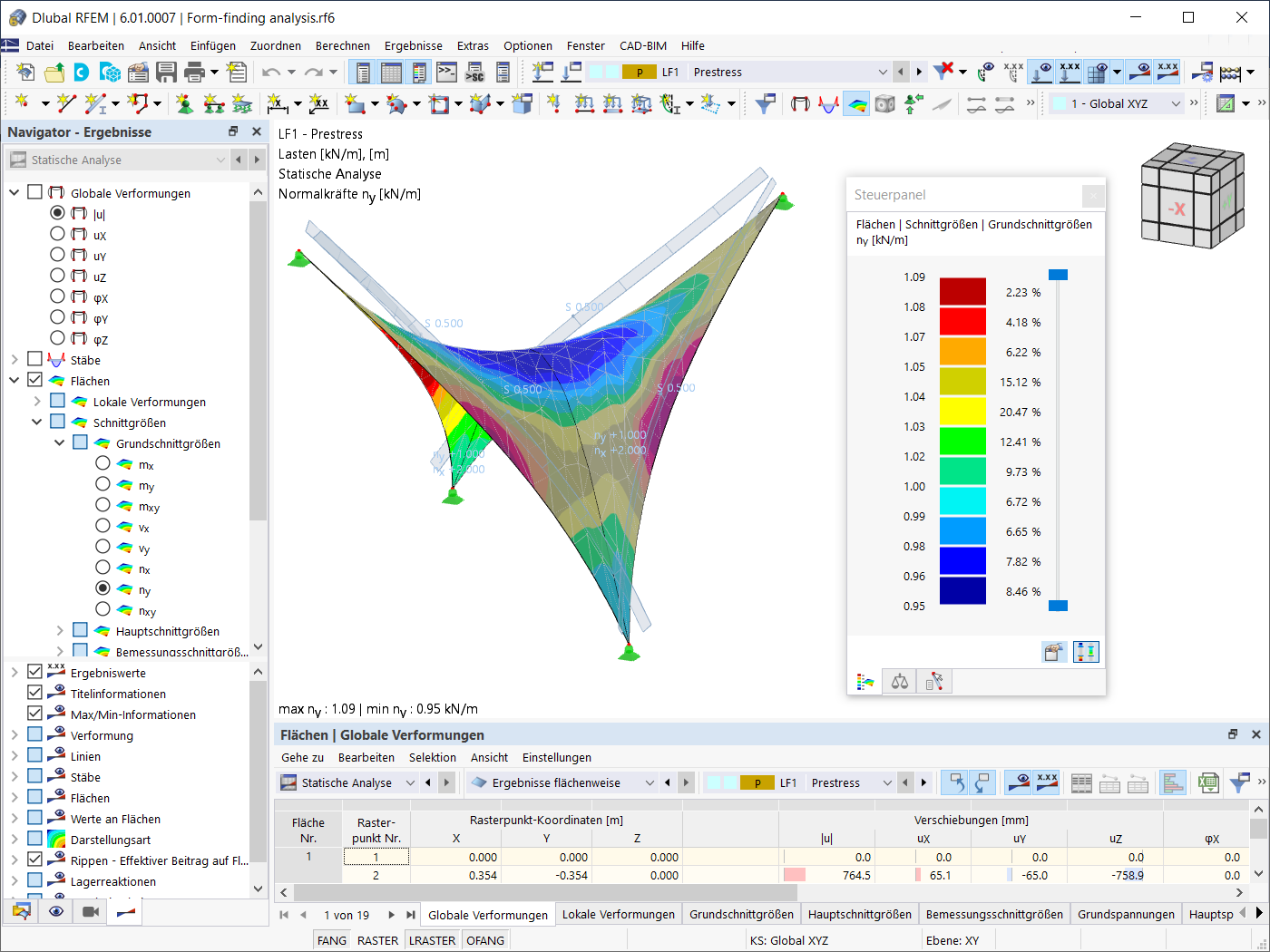Screen dimensions: 1270x952
Task: Click the printer icon in the toolbar
Action: (x=194, y=73)
